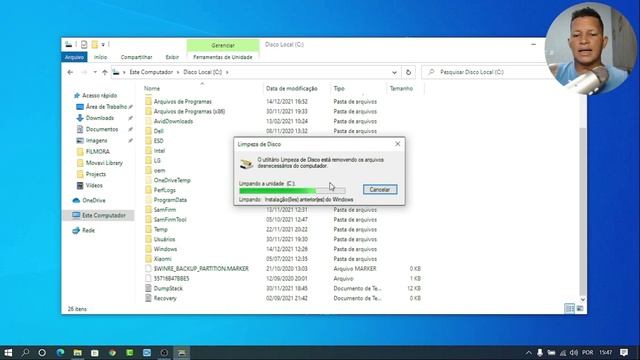Click the Cancelar button in Limpeza de Disco

pyautogui.click(x=380, y=189)
